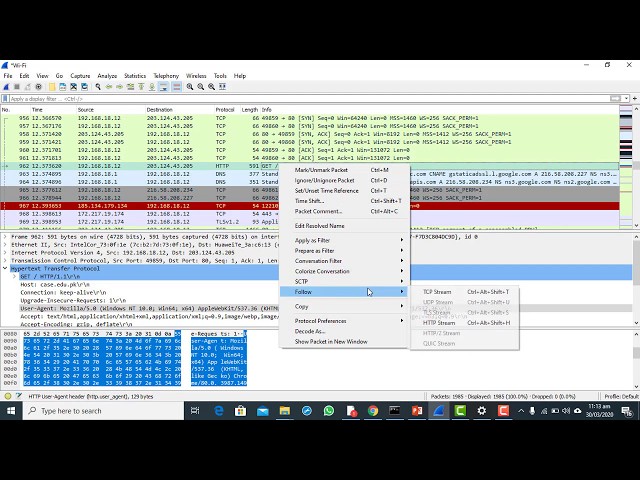Close this capture file icon
Screen dimensions: 640x480
[73, 87]
